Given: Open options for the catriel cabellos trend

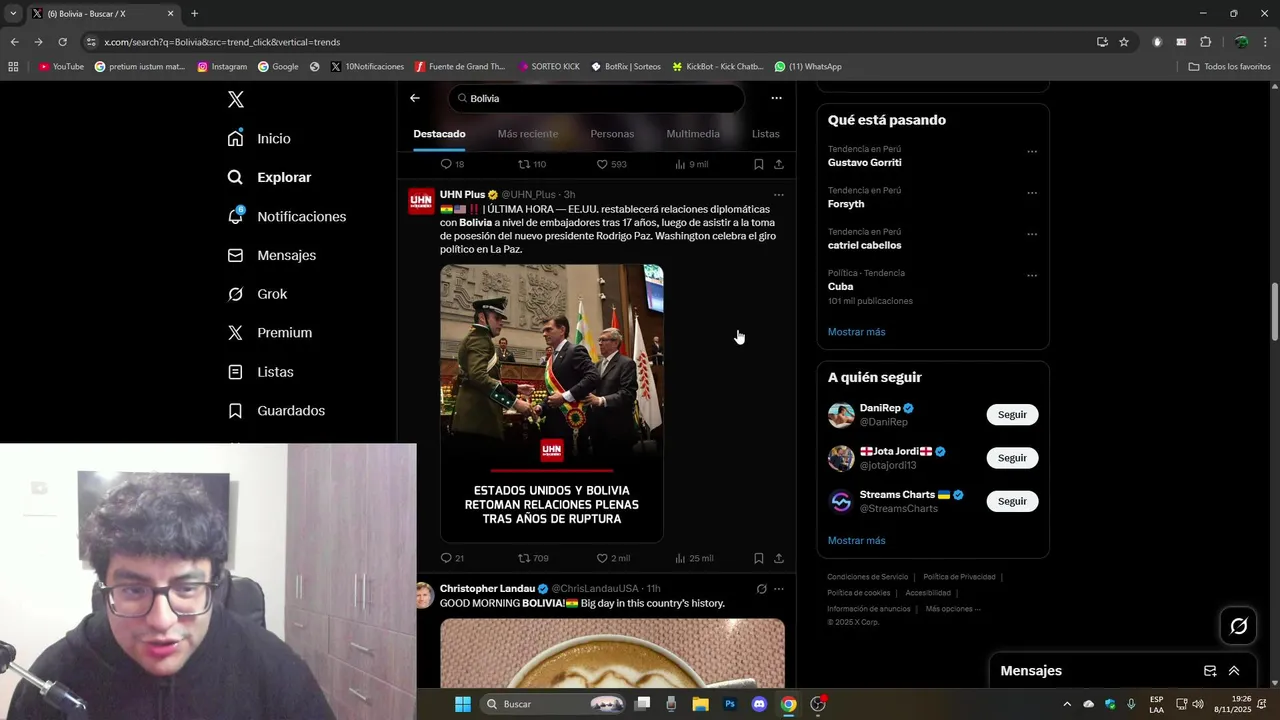Looking at the screenshot, I should click(x=1032, y=234).
